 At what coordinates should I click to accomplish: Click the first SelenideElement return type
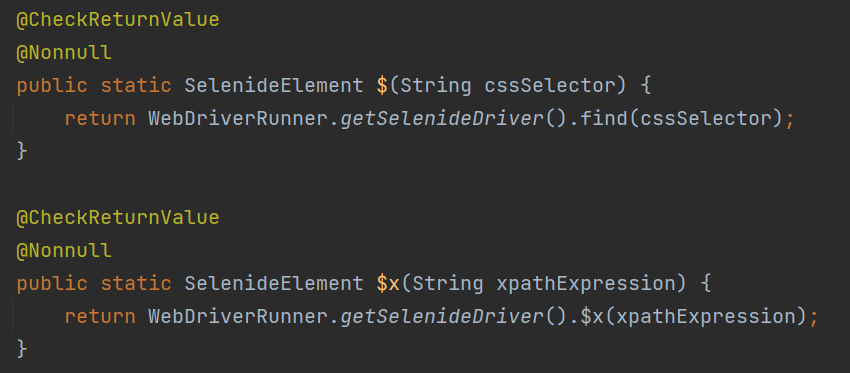coord(274,86)
